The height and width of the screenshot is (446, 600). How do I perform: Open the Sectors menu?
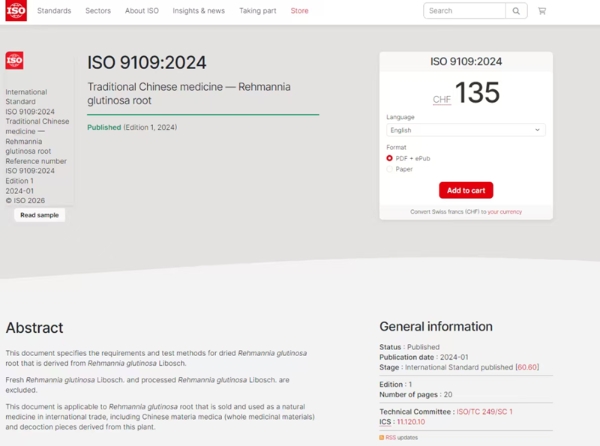click(98, 11)
